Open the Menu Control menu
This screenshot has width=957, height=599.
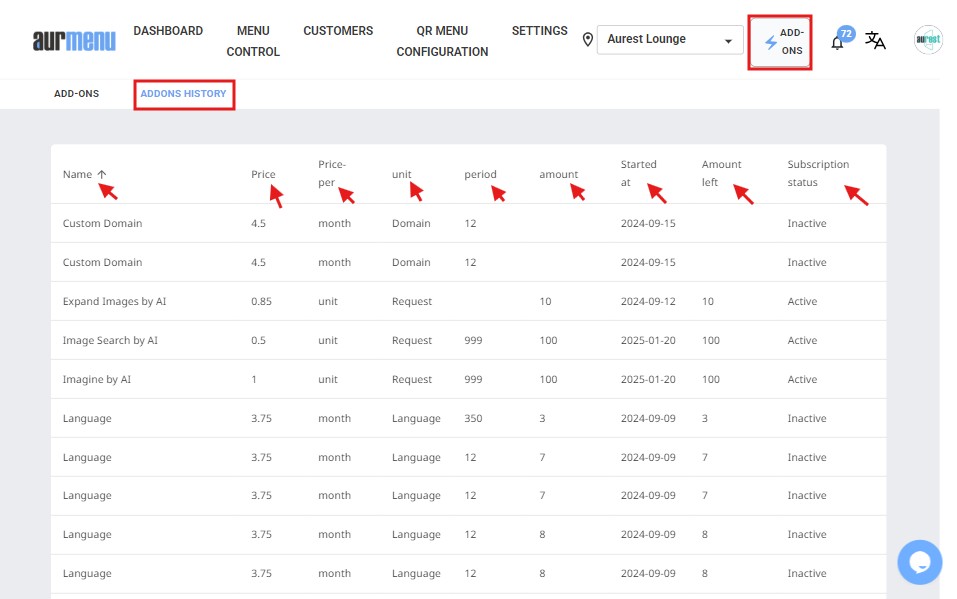253,41
